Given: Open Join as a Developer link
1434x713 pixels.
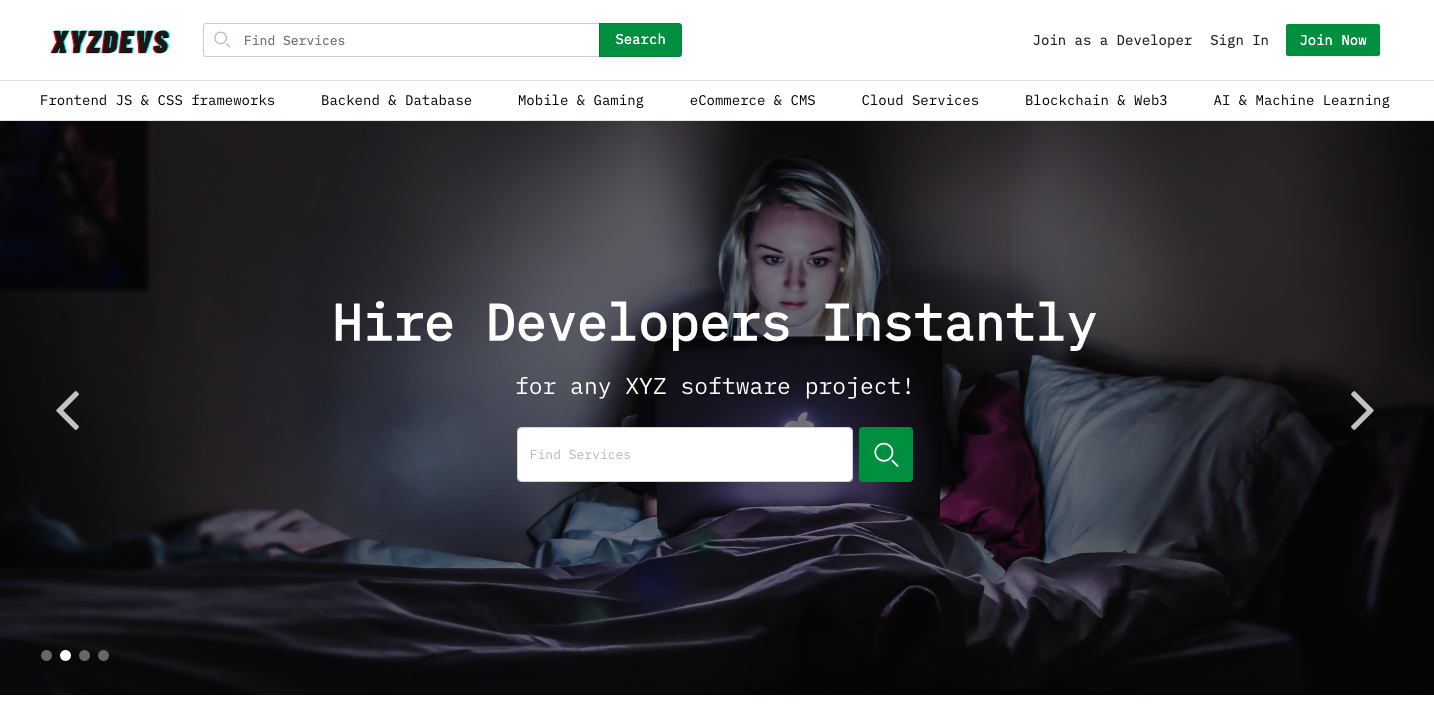Looking at the screenshot, I should coord(1112,40).
